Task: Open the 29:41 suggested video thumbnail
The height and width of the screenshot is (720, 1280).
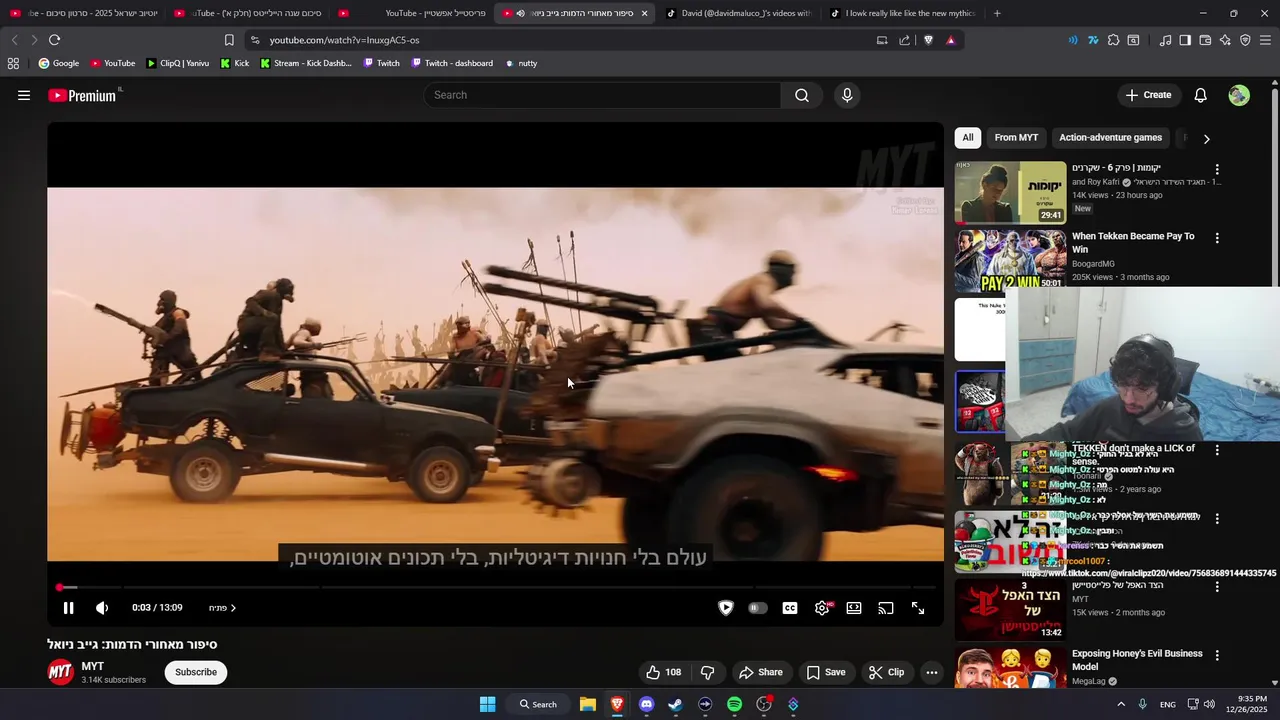Action: click(x=1010, y=192)
